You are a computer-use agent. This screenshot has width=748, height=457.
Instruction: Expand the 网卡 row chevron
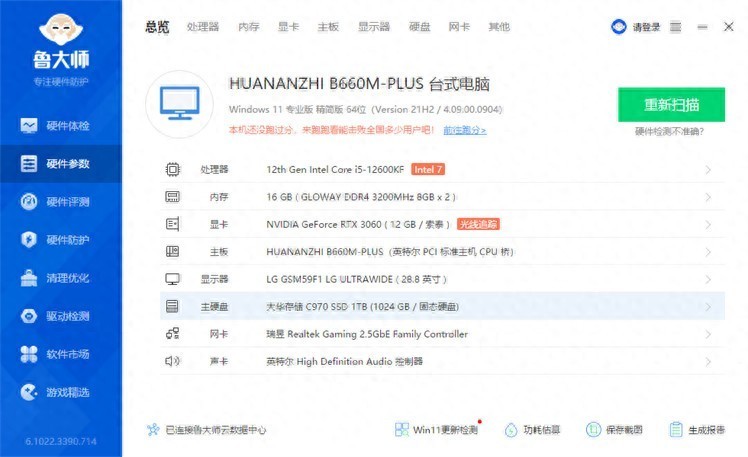[x=708, y=334]
